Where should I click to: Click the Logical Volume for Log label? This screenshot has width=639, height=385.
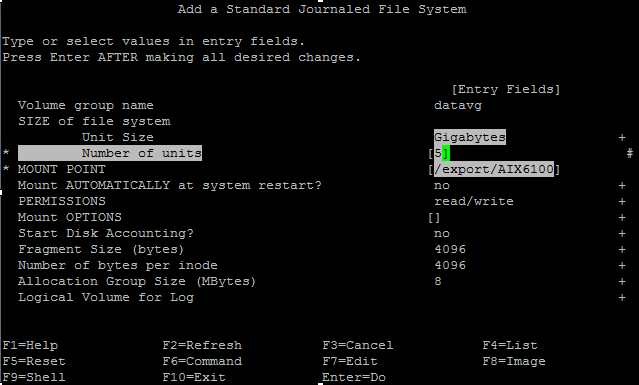106,297
